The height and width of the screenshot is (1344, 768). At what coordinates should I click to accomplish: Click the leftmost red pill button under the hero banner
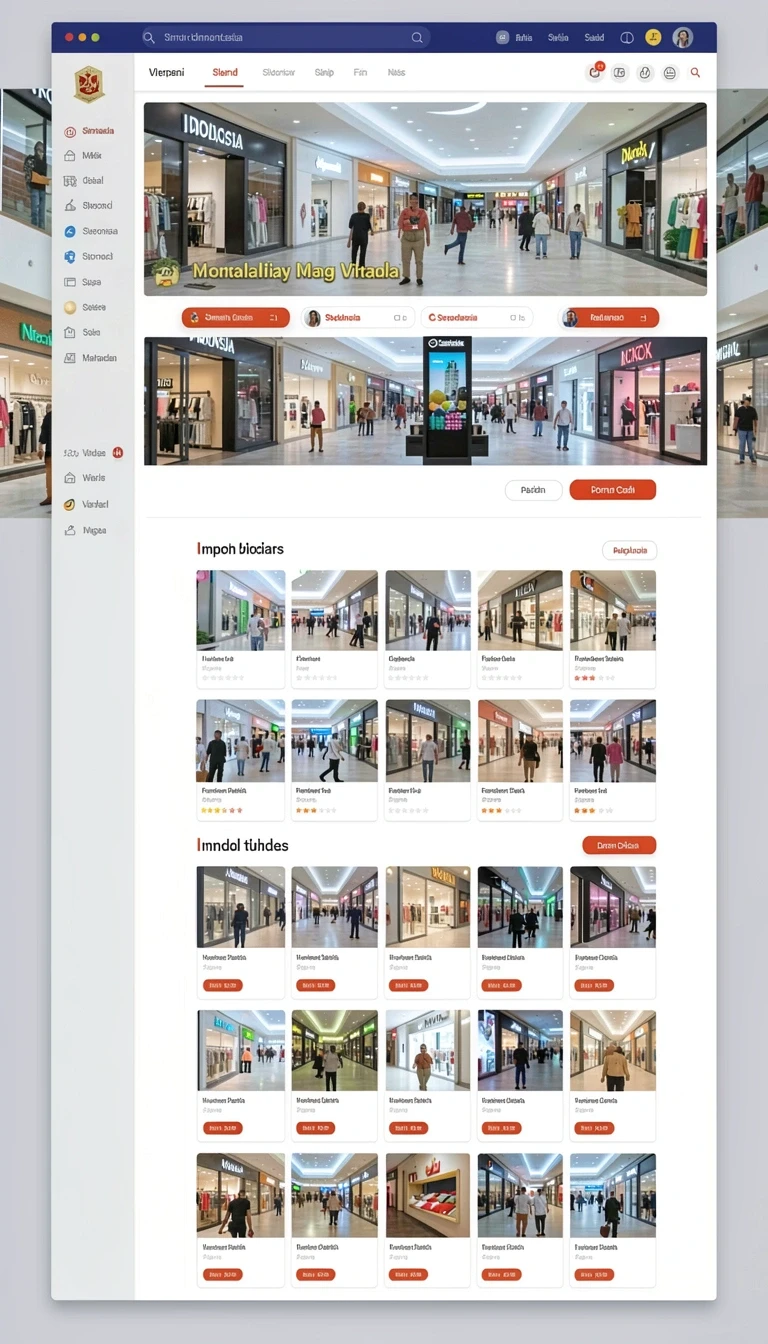pyautogui.click(x=236, y=317)
